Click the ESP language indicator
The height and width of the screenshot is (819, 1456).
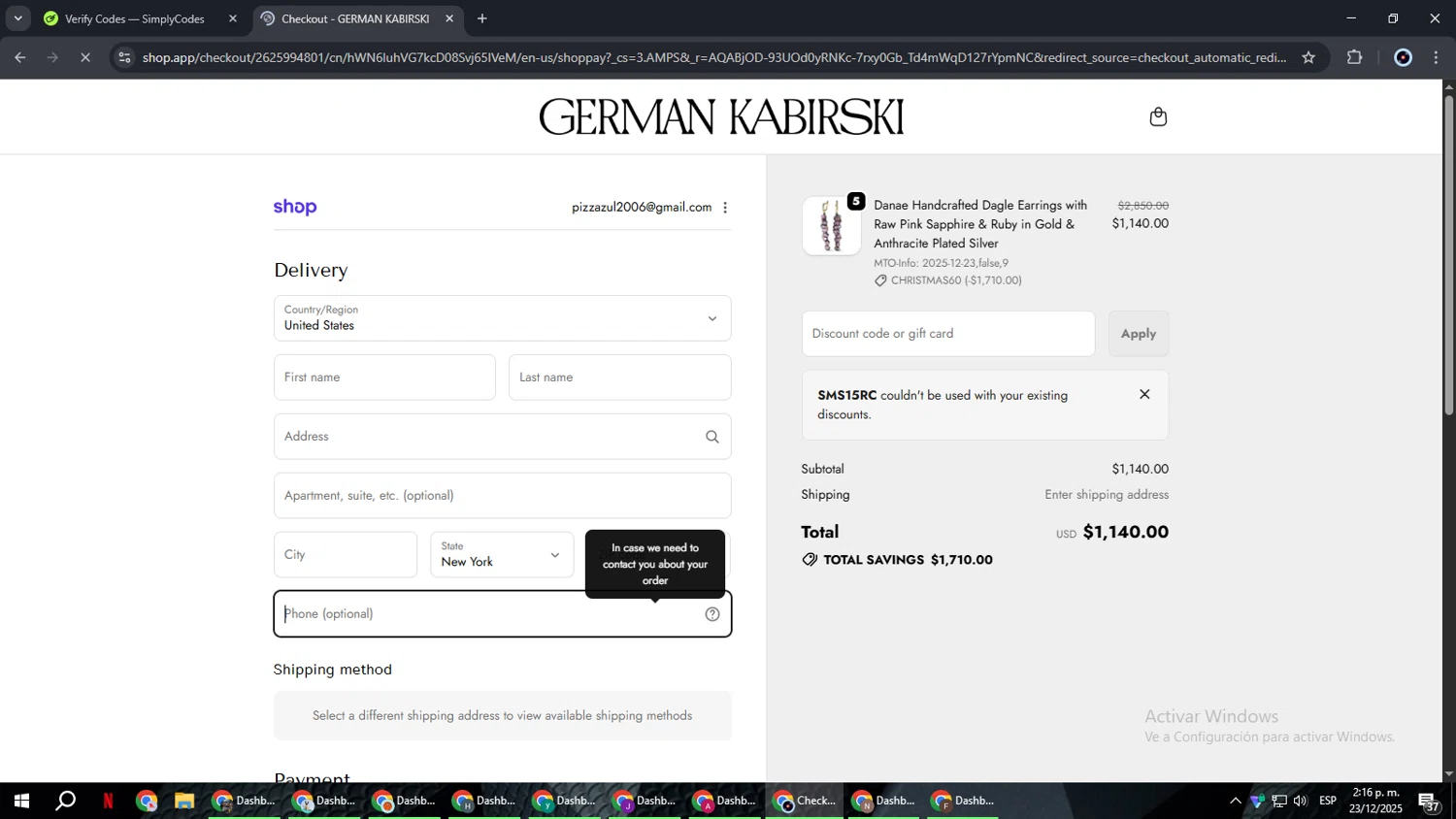click(x=1328, y=801)
